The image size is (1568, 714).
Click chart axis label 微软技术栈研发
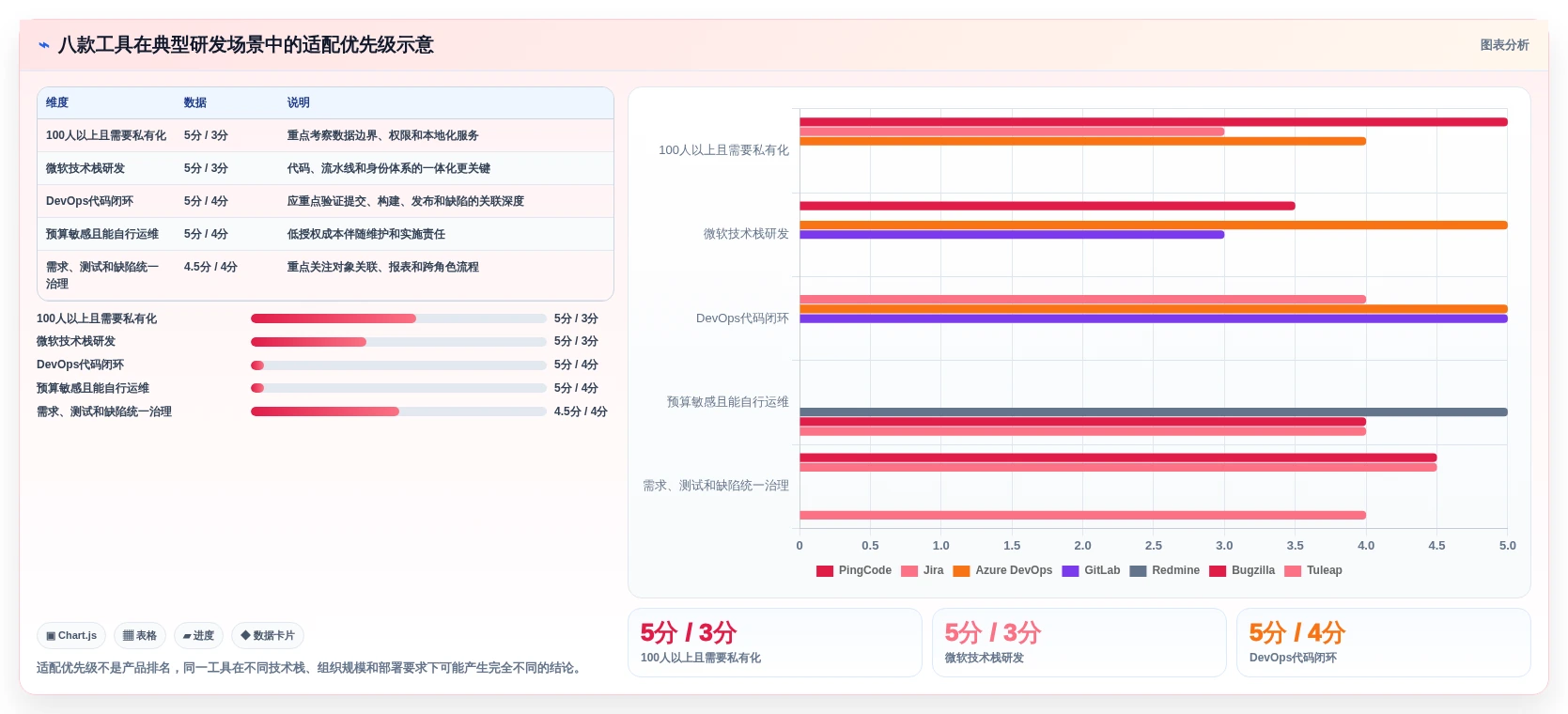click(746, 234)
